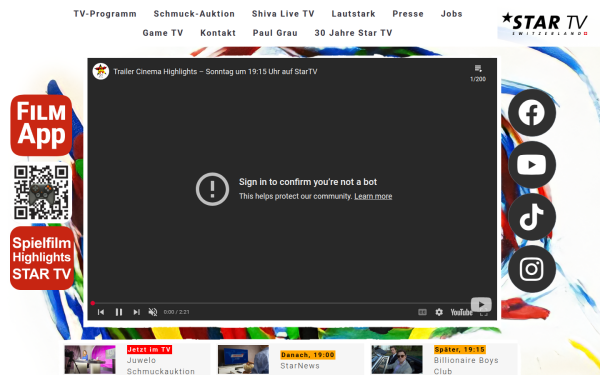Unmute the video player sound
Screen dimensions: 600x375
(x=153, y=312)
